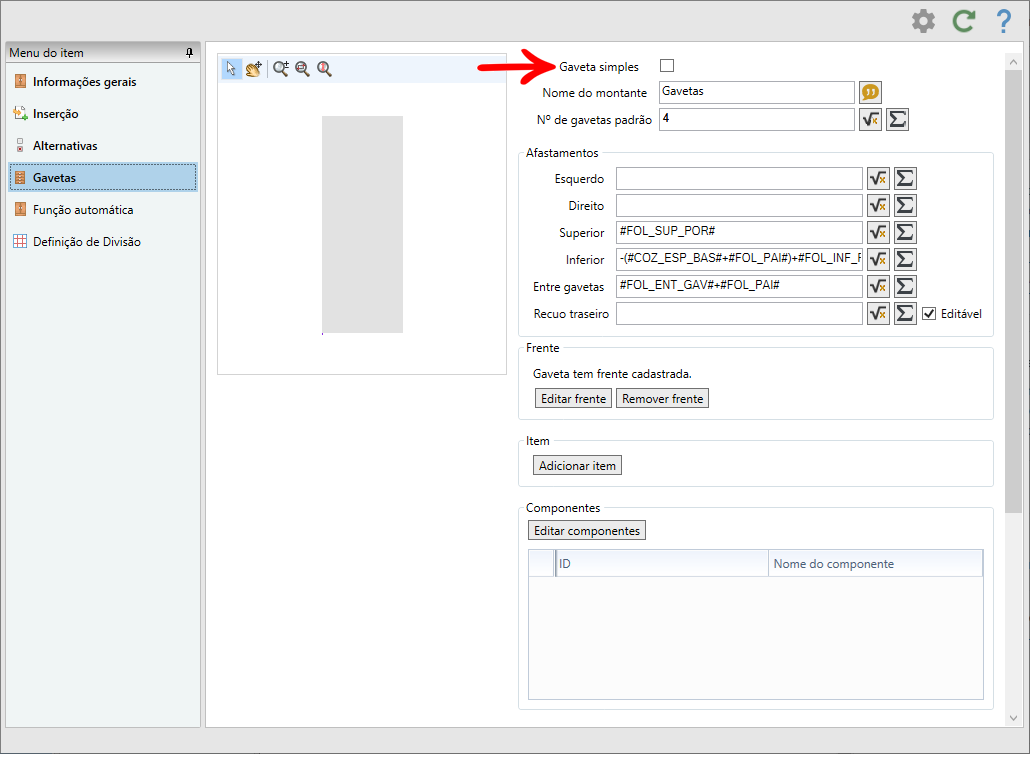
Task: Click the Direito input field
Action: tap(740, 206)
